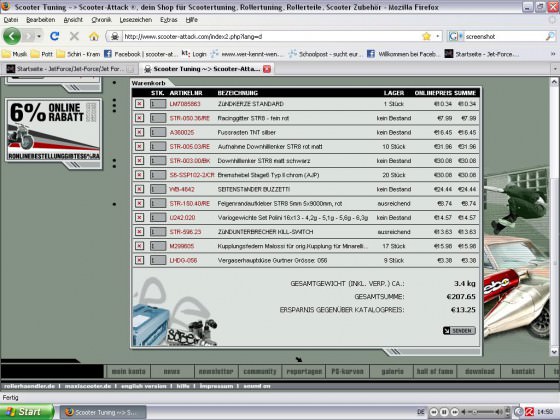This screenshot has height=420, width=560.
Task: Open the search engine selector dropdown
Action: point(455,36)
